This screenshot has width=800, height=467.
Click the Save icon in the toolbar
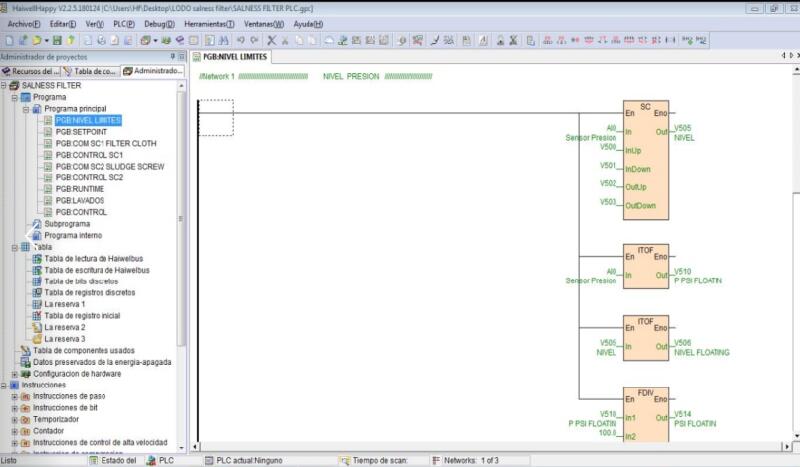pos(57,40)
